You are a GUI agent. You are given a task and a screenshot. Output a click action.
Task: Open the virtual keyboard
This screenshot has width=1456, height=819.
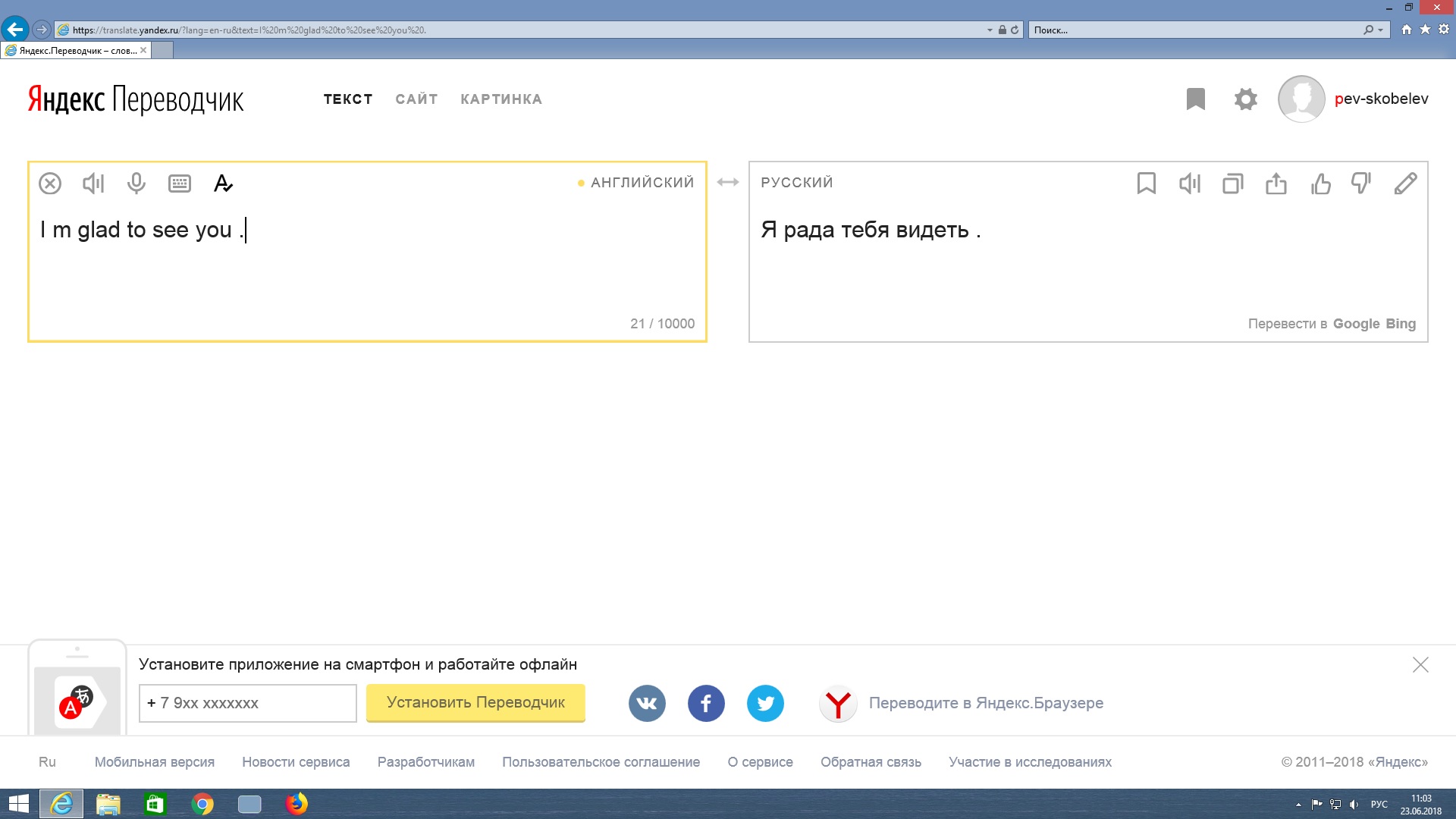coord(180,184)
